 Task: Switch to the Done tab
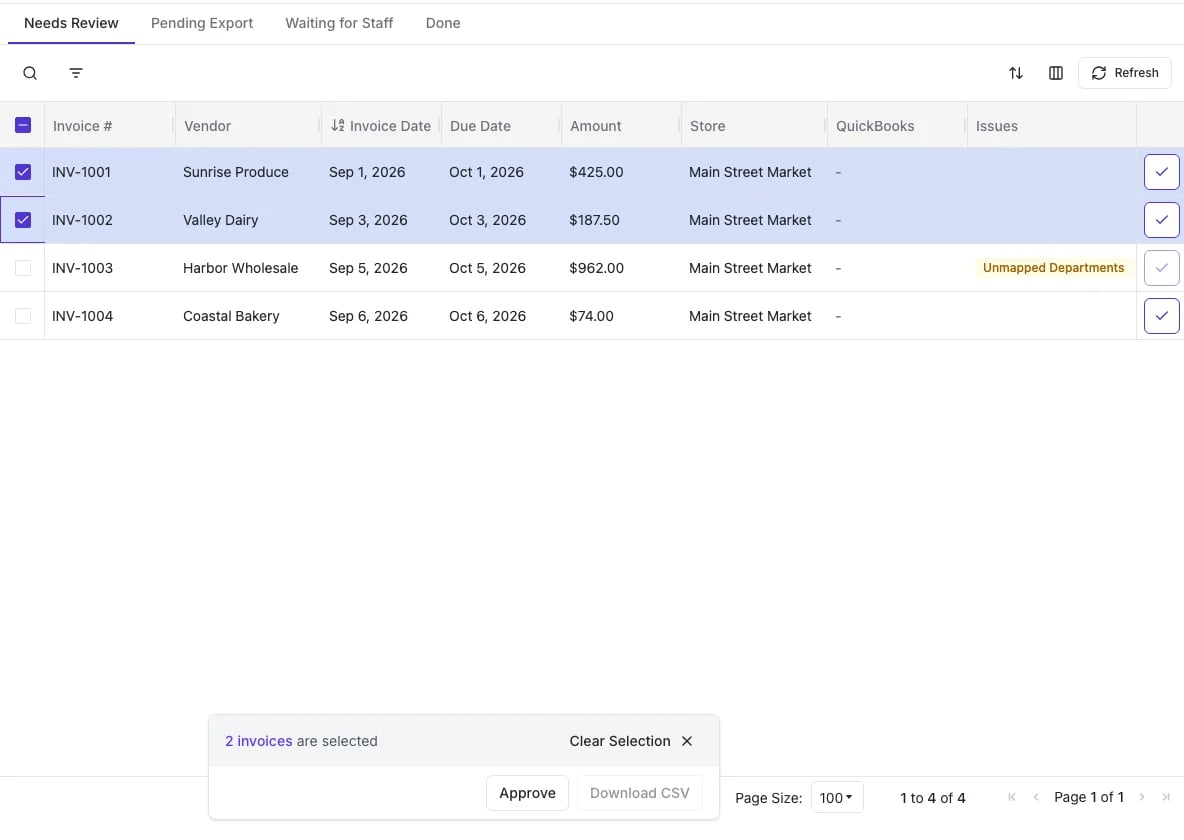[x=443, y=23]
